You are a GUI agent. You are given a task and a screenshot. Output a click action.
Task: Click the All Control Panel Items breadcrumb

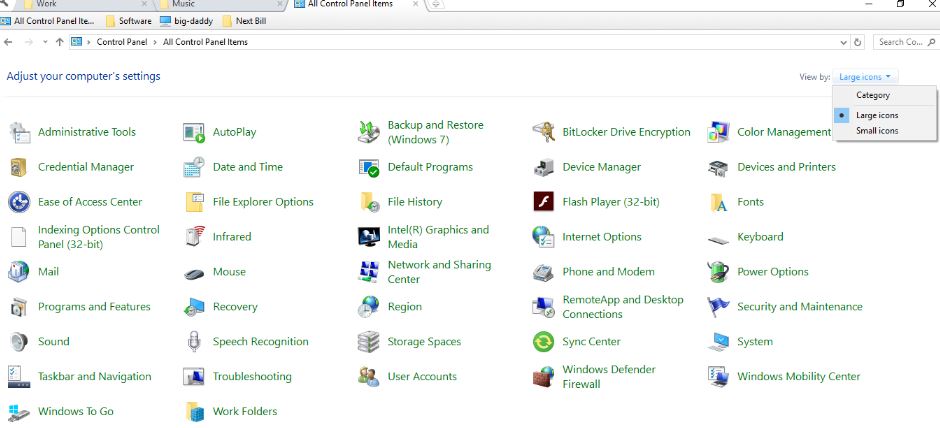point(205,42)
